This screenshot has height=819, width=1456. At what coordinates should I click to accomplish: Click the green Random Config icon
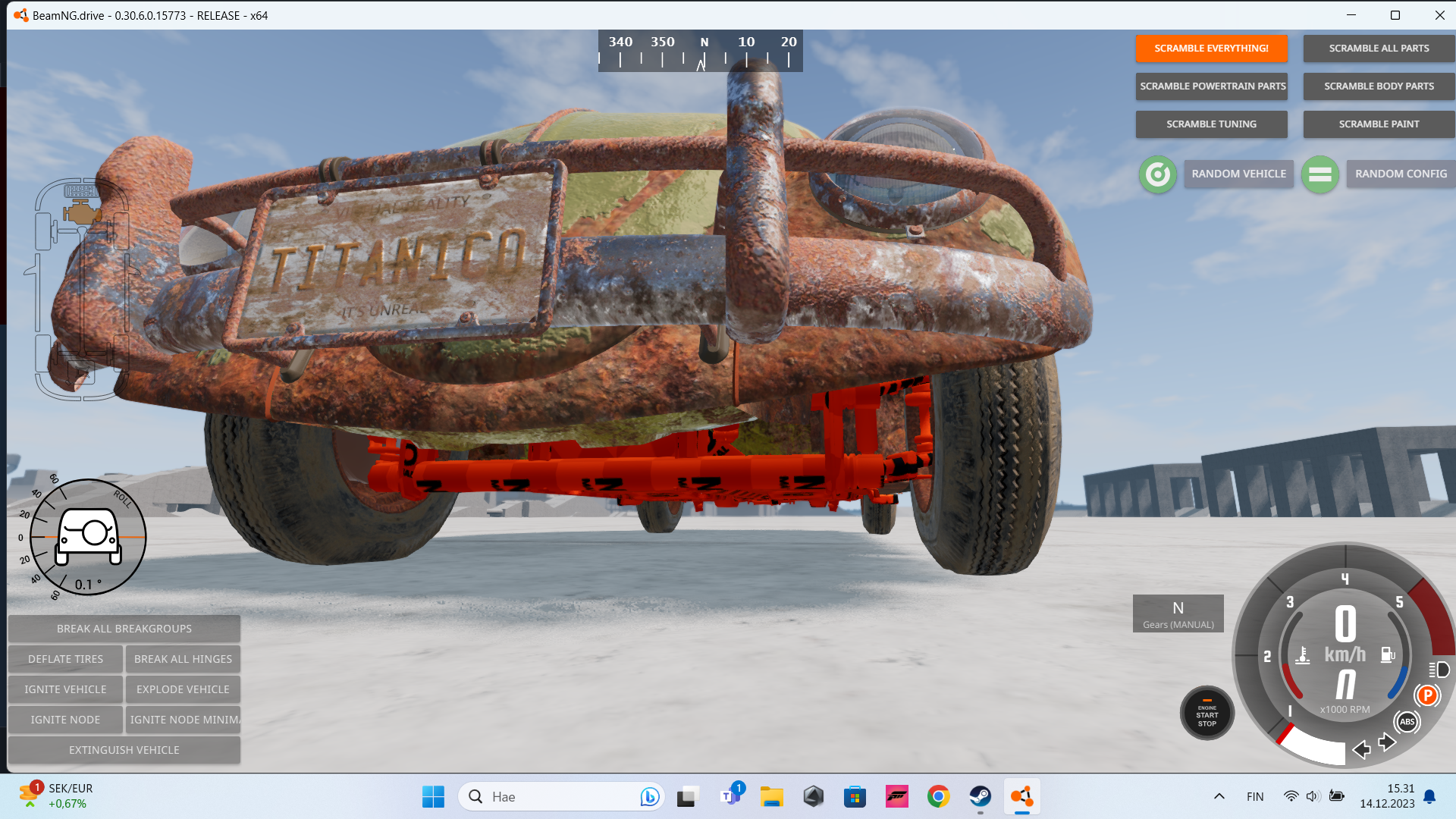tap(1319, 174)
